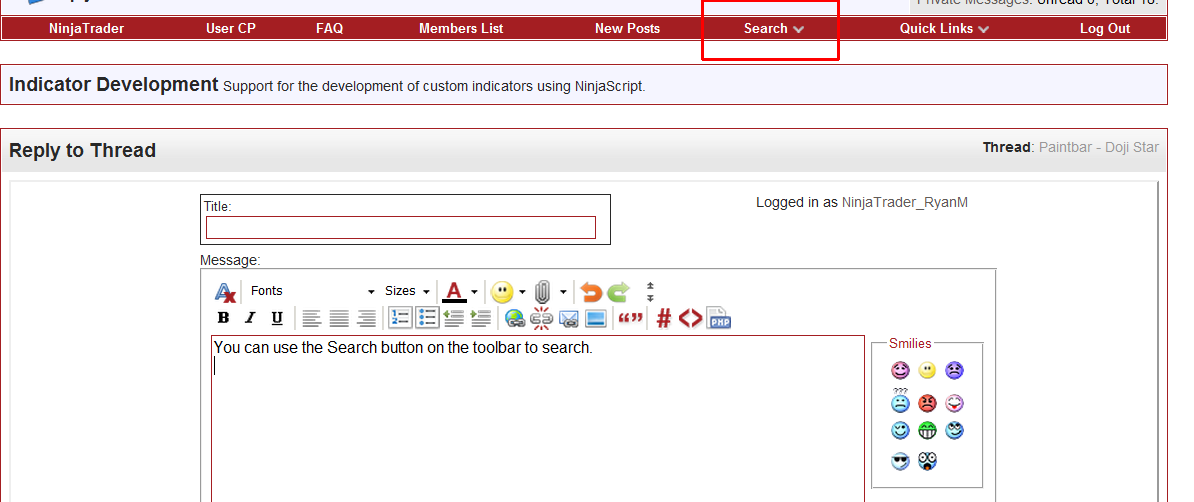Viewport: 1194px width, 502px height.
Task: Open the Search menu in navbar
Action: point(774,28)
